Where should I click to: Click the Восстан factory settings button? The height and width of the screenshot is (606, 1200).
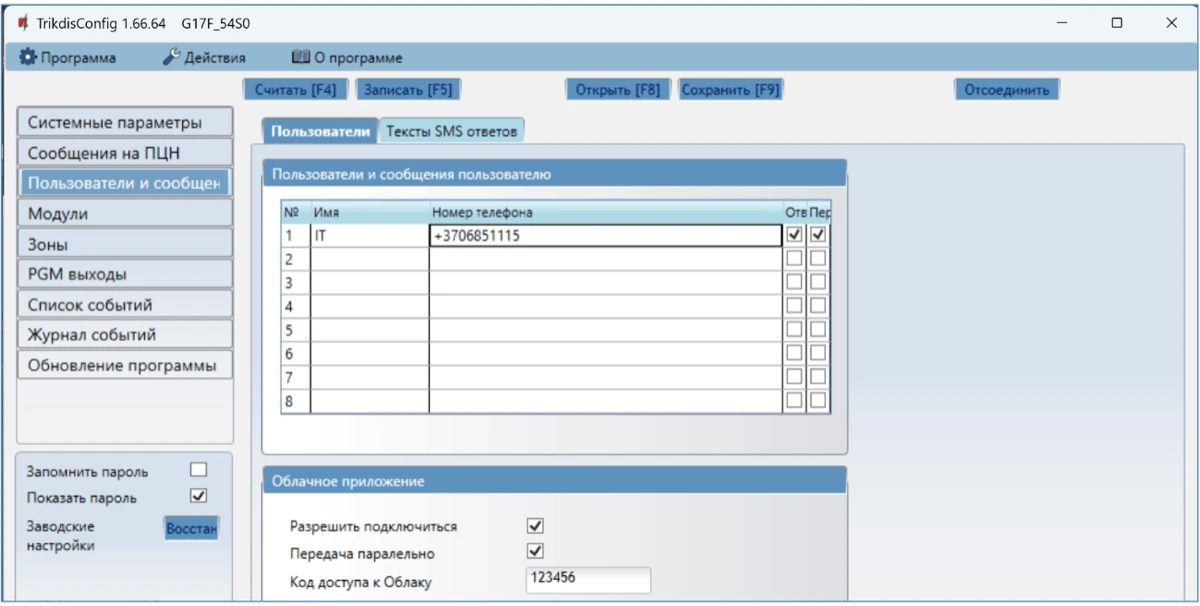[191, 527]
